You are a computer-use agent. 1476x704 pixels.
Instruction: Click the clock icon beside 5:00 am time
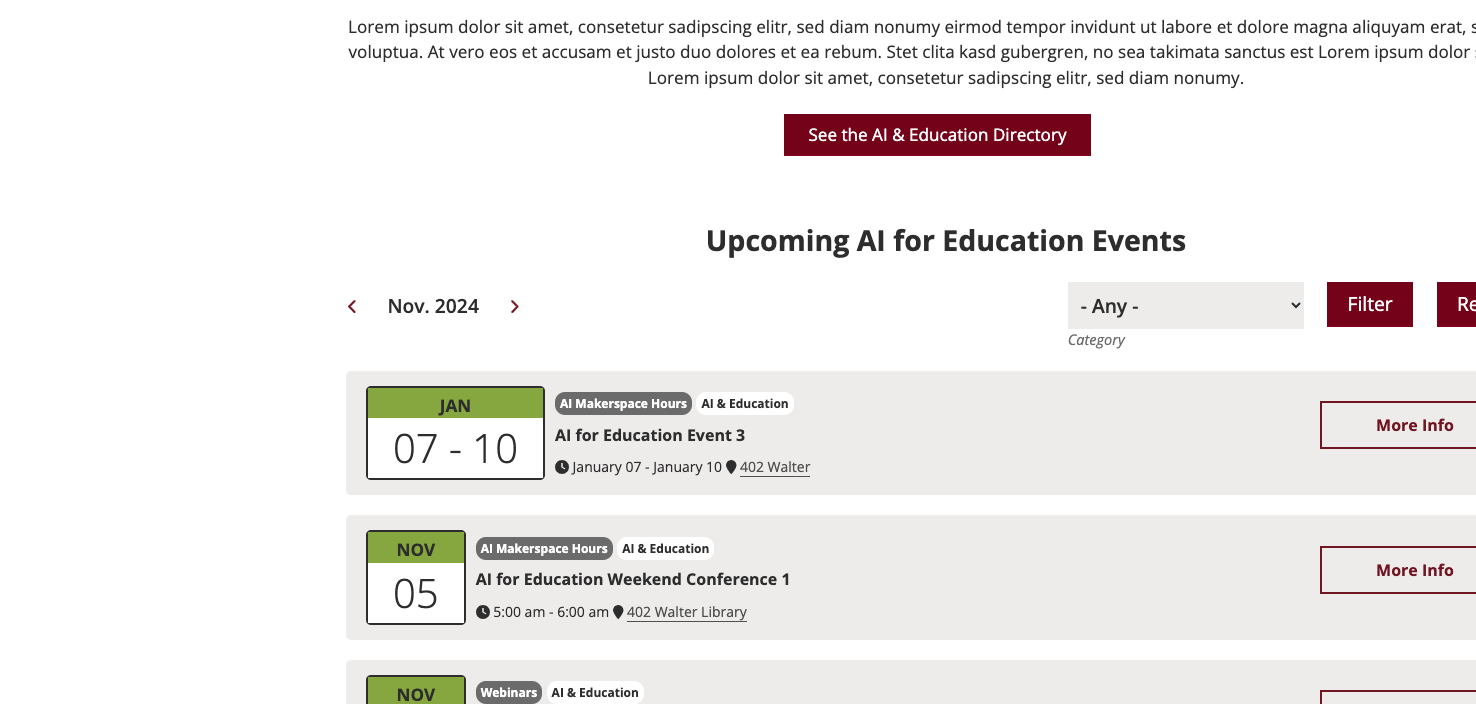click(x=483, y=612)
